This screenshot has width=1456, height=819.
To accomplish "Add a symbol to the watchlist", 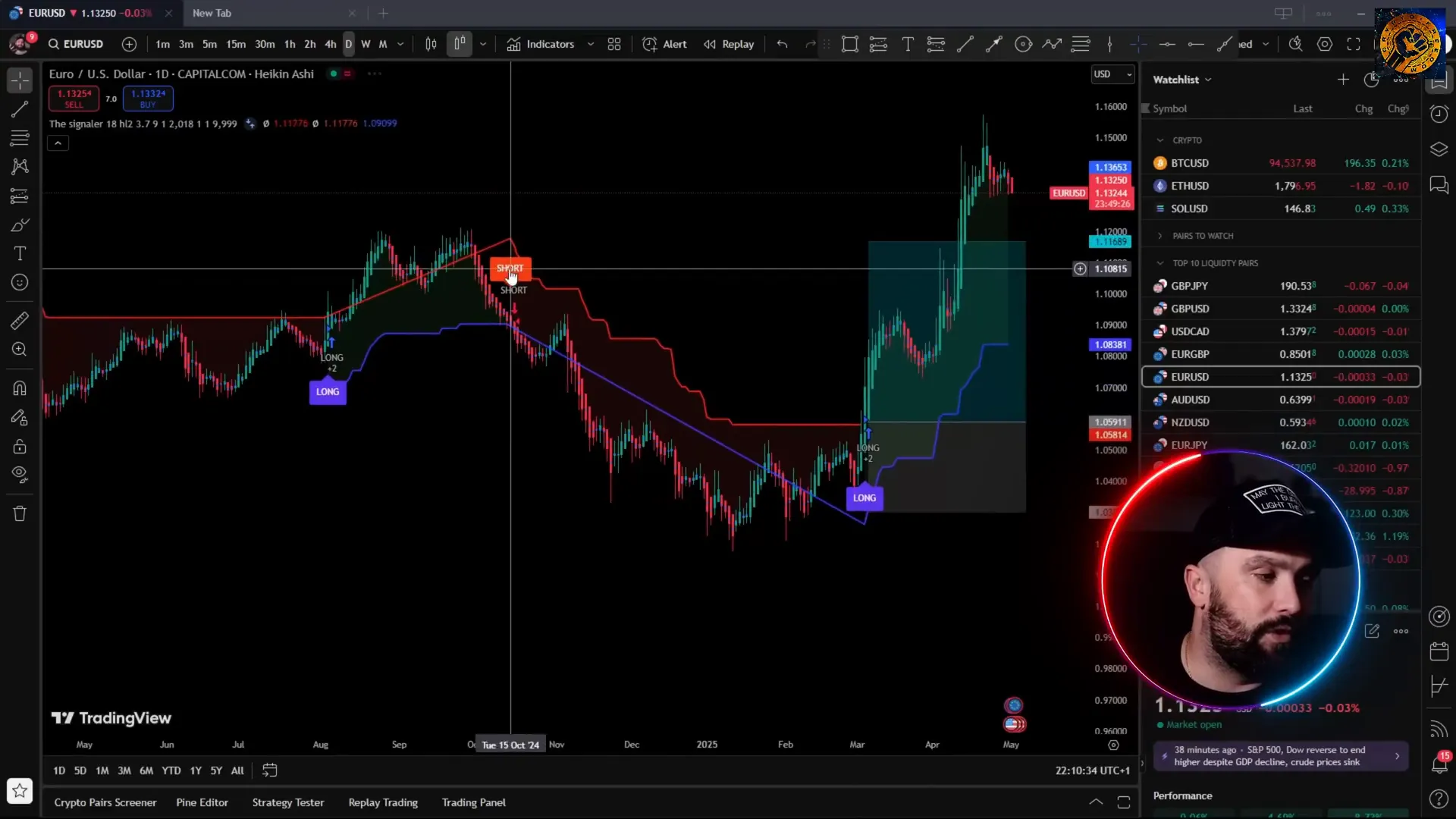I will coord(1343,80).
